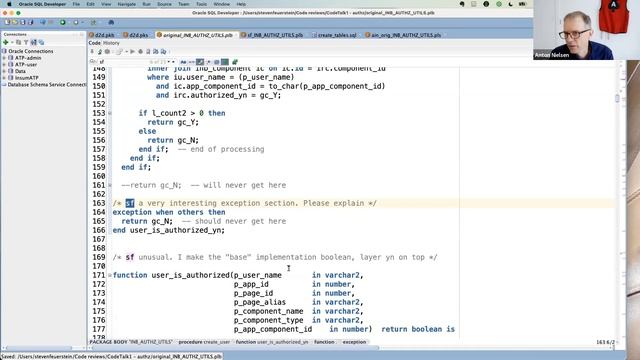Open the Team menu

184,4
